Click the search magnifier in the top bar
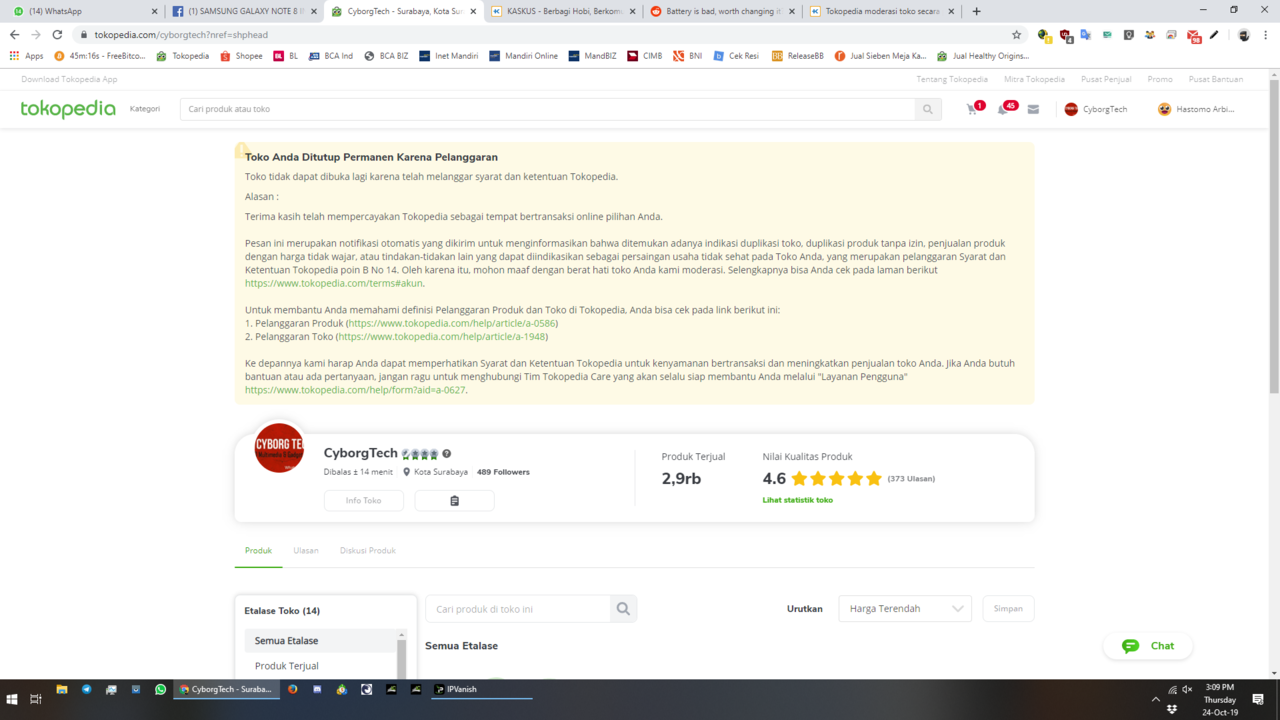 pyautogui.click(x=928, y=109)
